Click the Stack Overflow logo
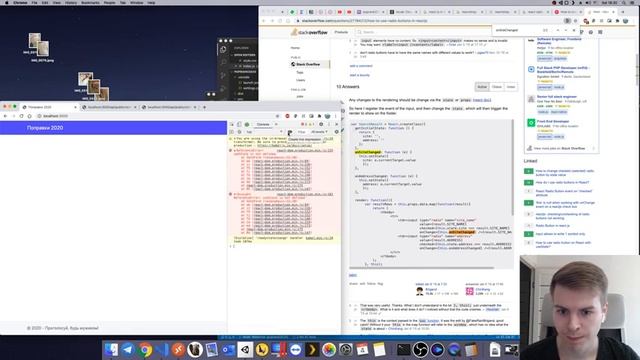 click(x=309, y=32)
